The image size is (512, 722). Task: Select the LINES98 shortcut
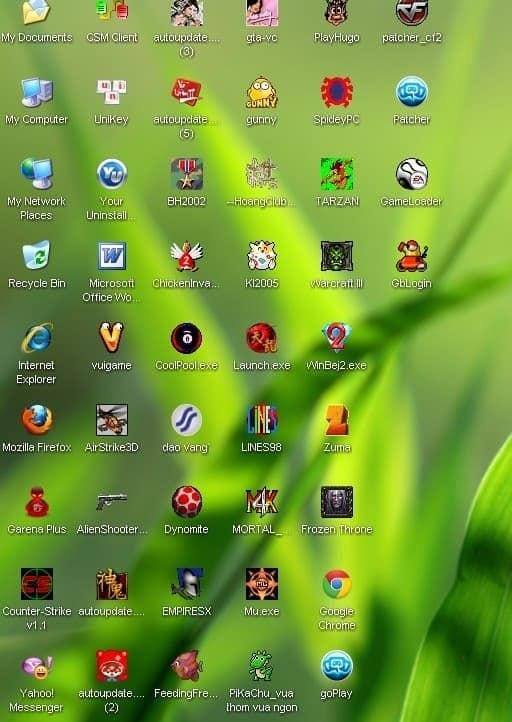click(262, 419)
